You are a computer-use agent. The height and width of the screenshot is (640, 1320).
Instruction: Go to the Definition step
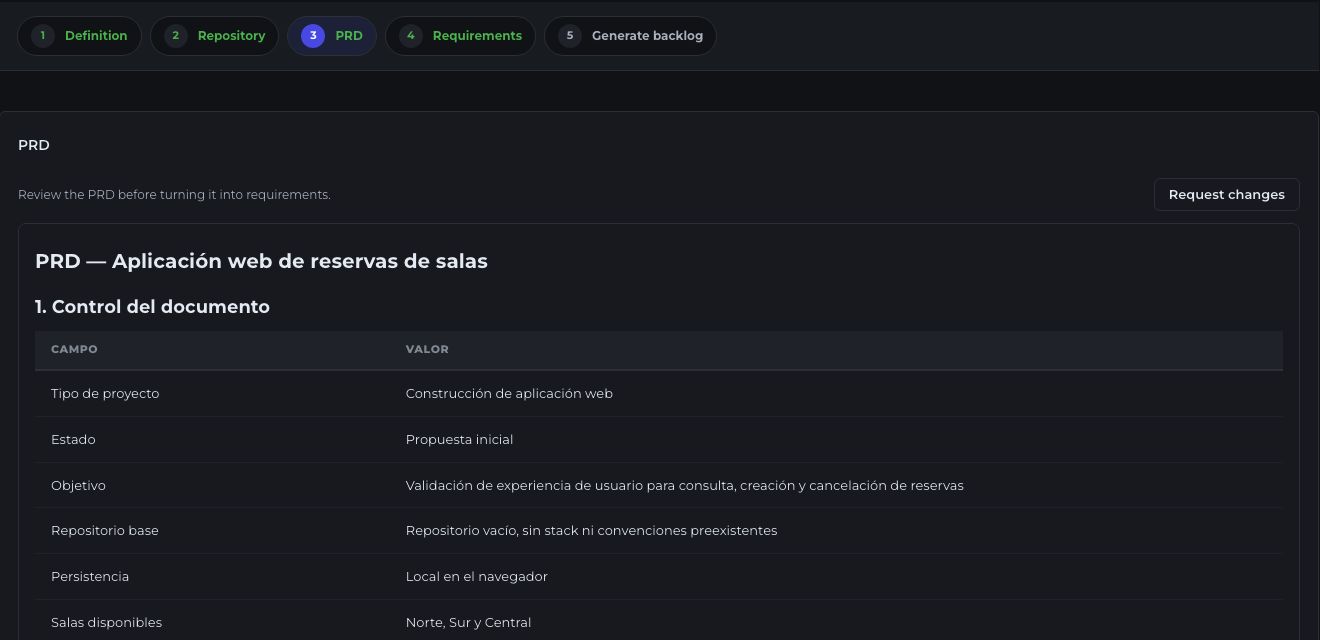point(79,36)
